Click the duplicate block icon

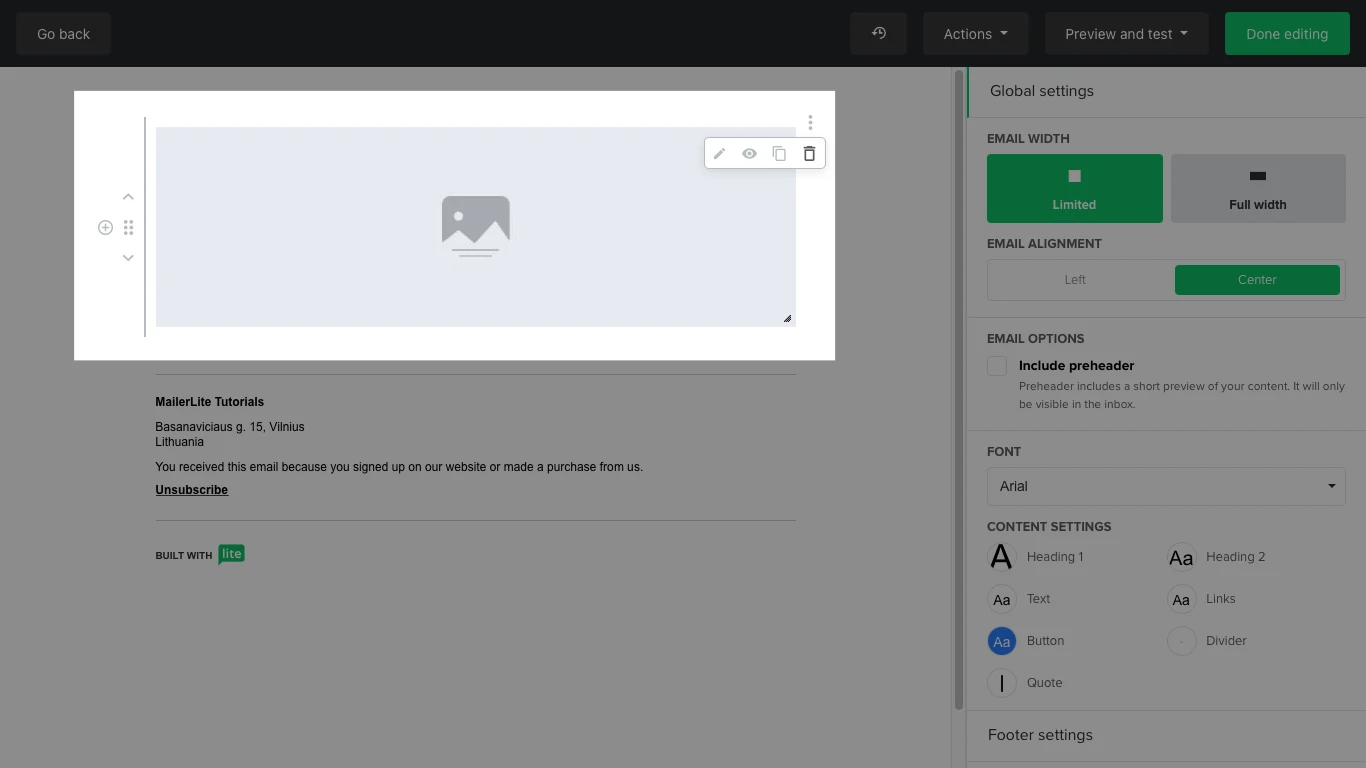(x=779, y=154)
